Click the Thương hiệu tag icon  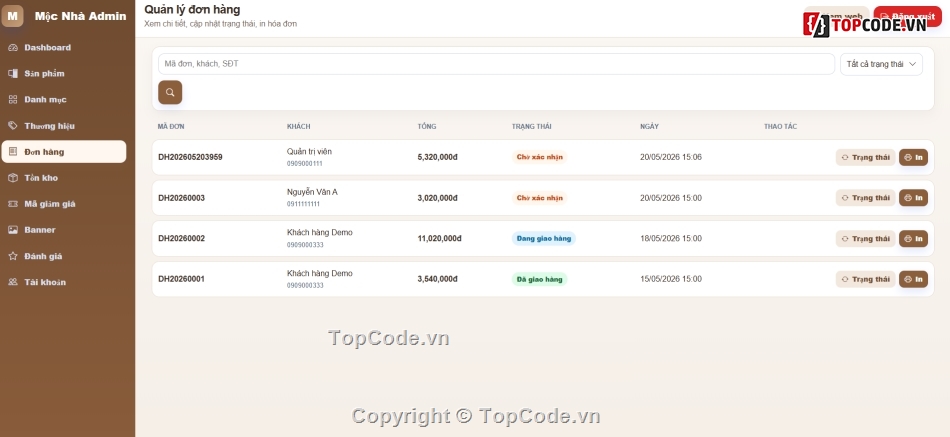[13, 125]
